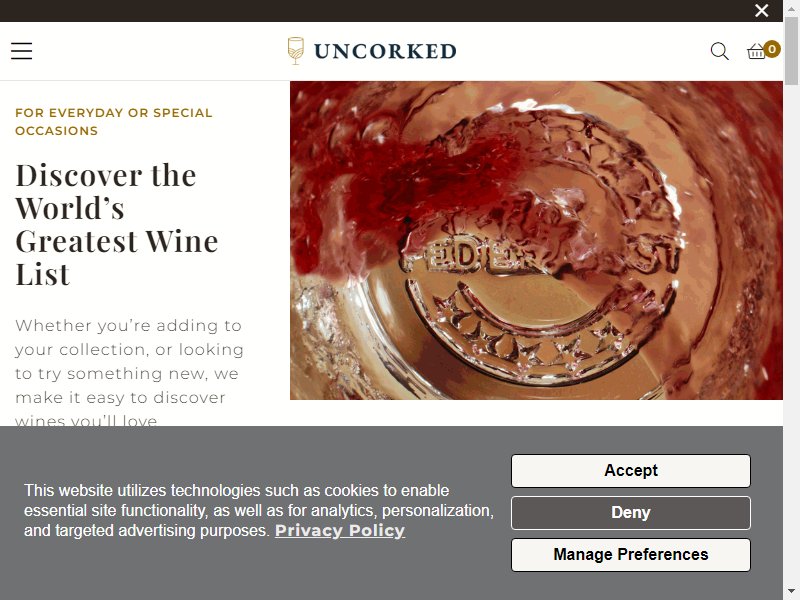Click the scrollbar track below the thumb

(791, 332)
